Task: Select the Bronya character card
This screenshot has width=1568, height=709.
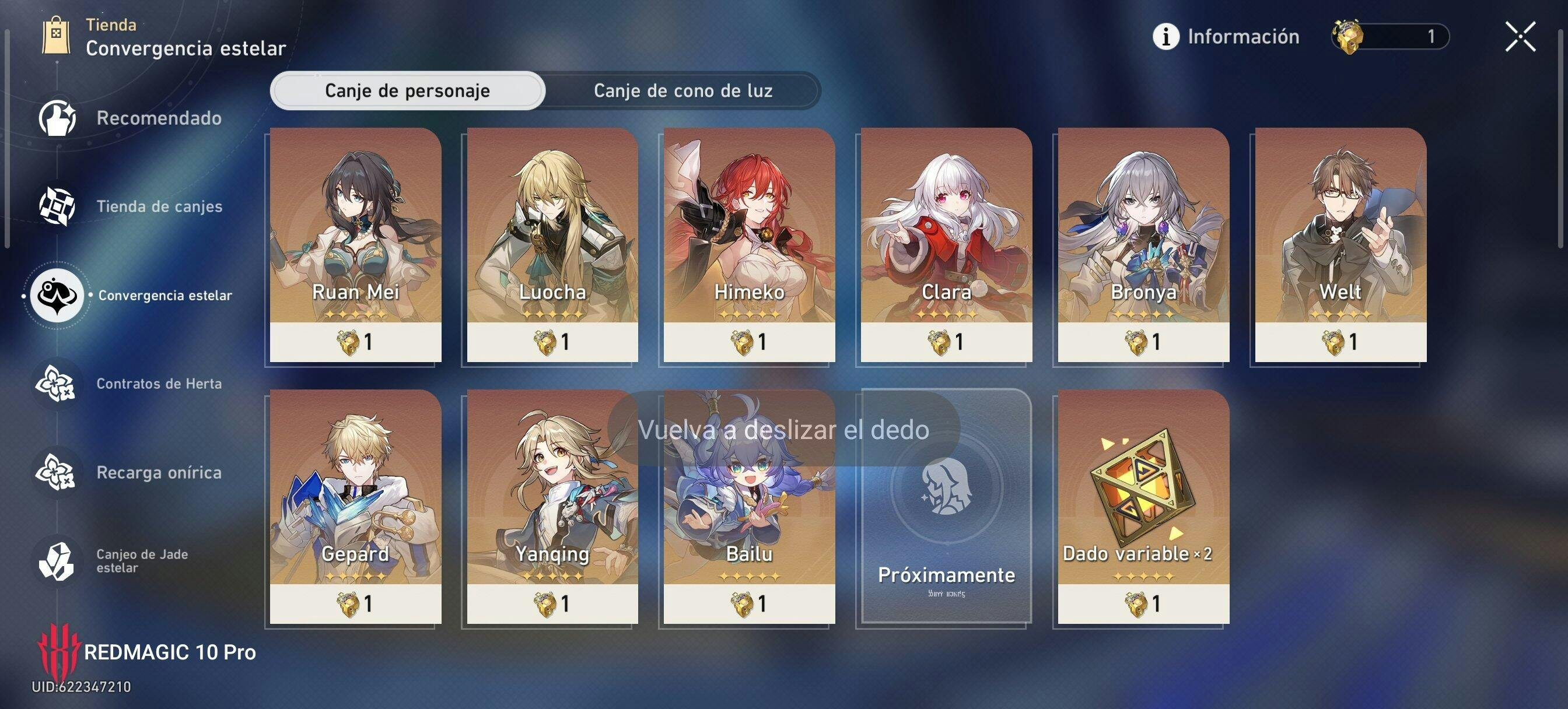Action: [x=1143, y=245]
